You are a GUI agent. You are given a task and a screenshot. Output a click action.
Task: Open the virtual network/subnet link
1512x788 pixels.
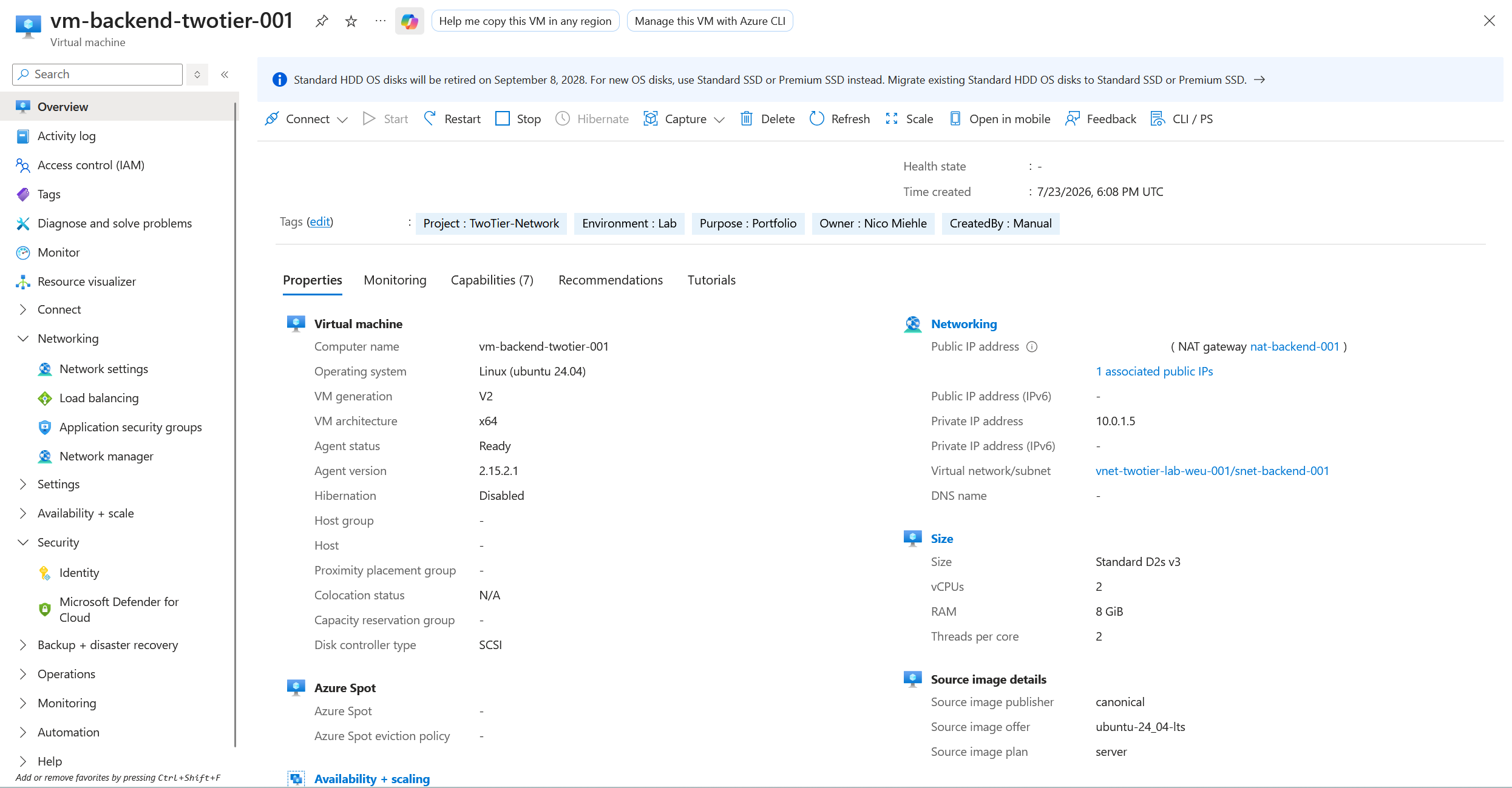pyautogui.click(x=1212, y=471)
